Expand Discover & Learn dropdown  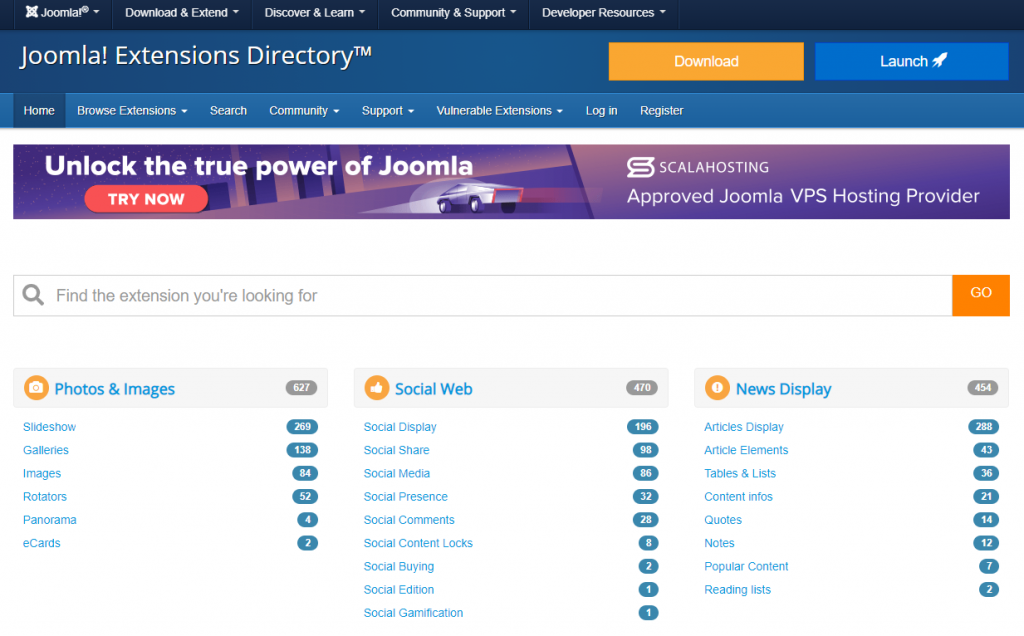[315, 12]
